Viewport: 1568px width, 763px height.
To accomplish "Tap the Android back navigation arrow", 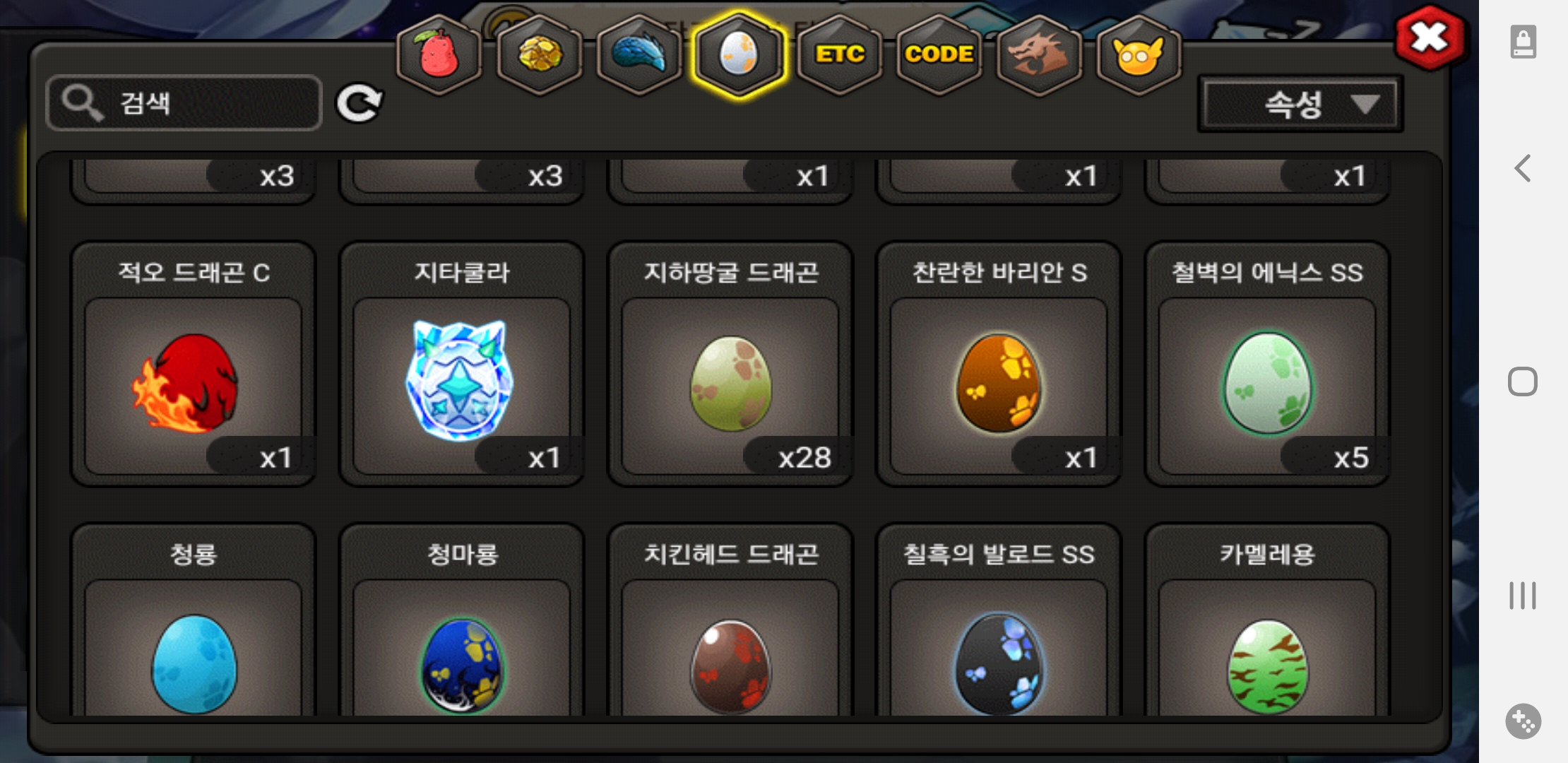I will coord(1523,168).
